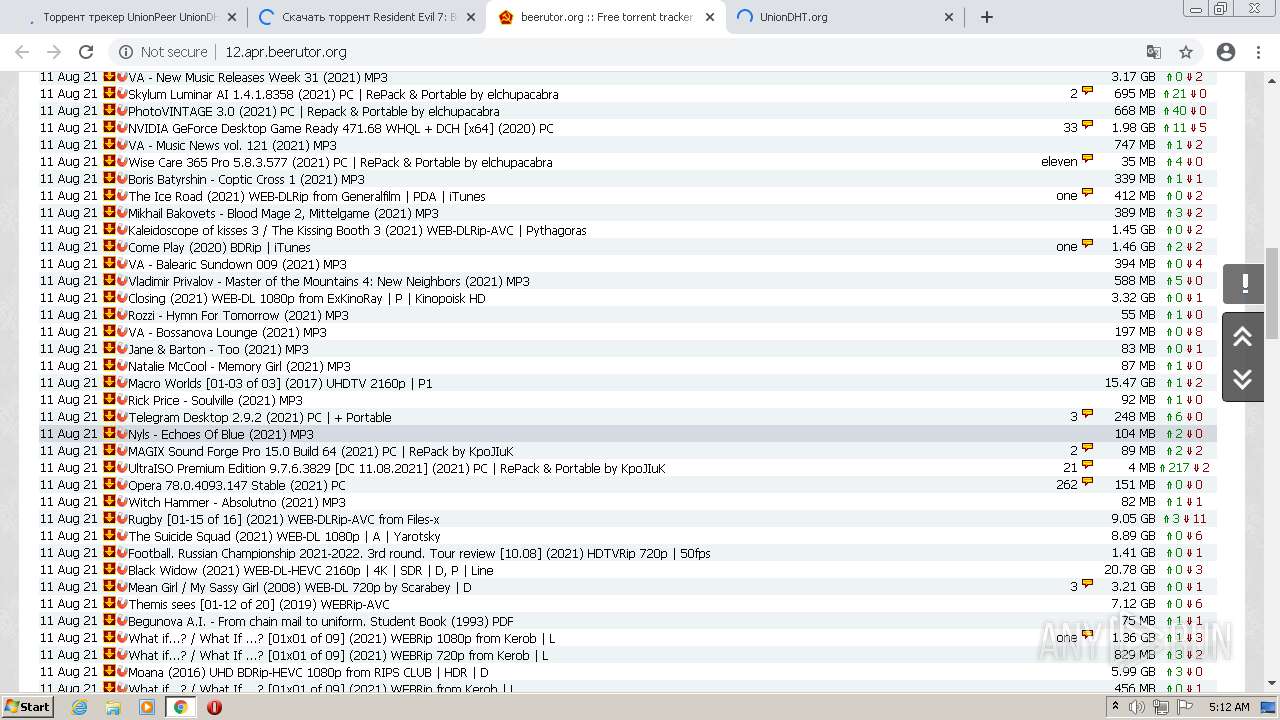
Task: Click download icon for NVIDIA GeForce Desktop row
Action: tap(109, 127)
